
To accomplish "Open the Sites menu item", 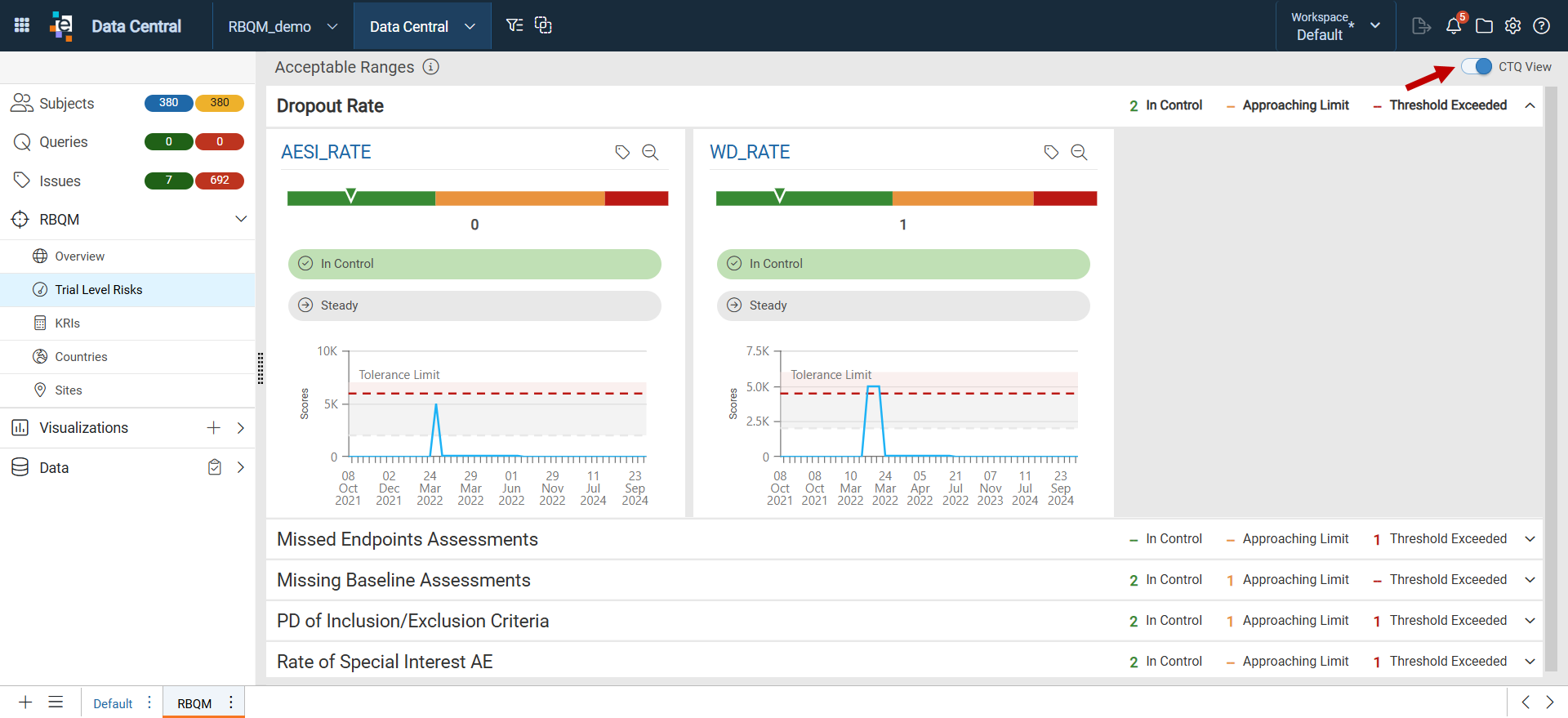I will (127, 390).
